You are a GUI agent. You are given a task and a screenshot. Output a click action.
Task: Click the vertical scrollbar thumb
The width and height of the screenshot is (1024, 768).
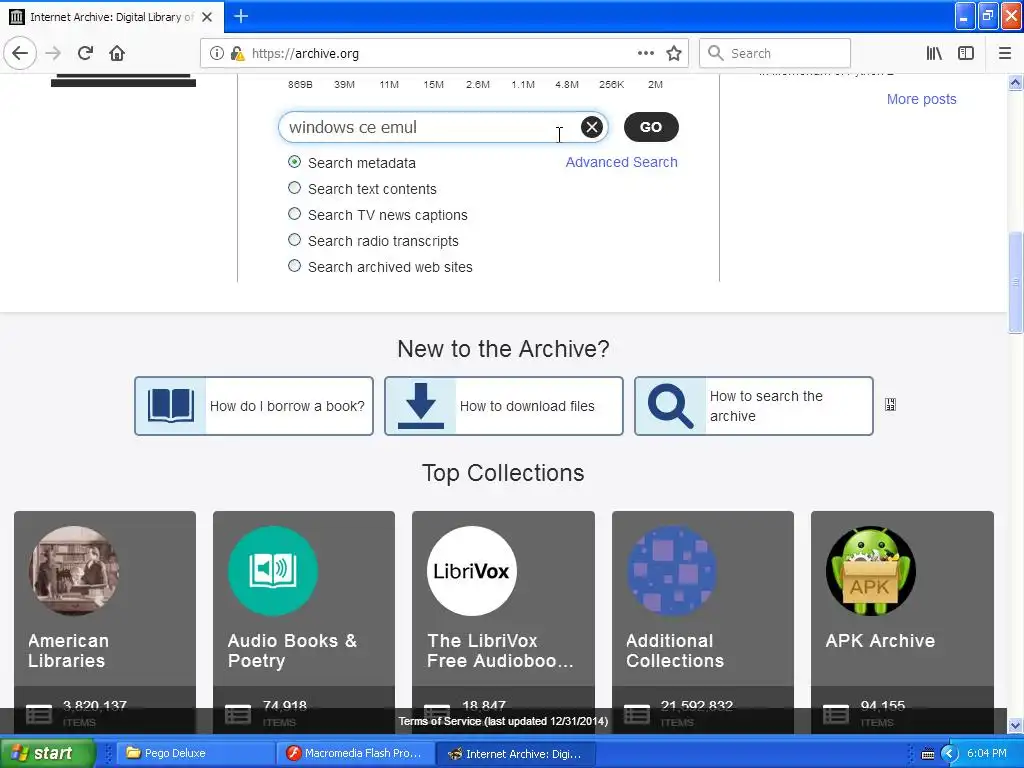pos(1015,282)
